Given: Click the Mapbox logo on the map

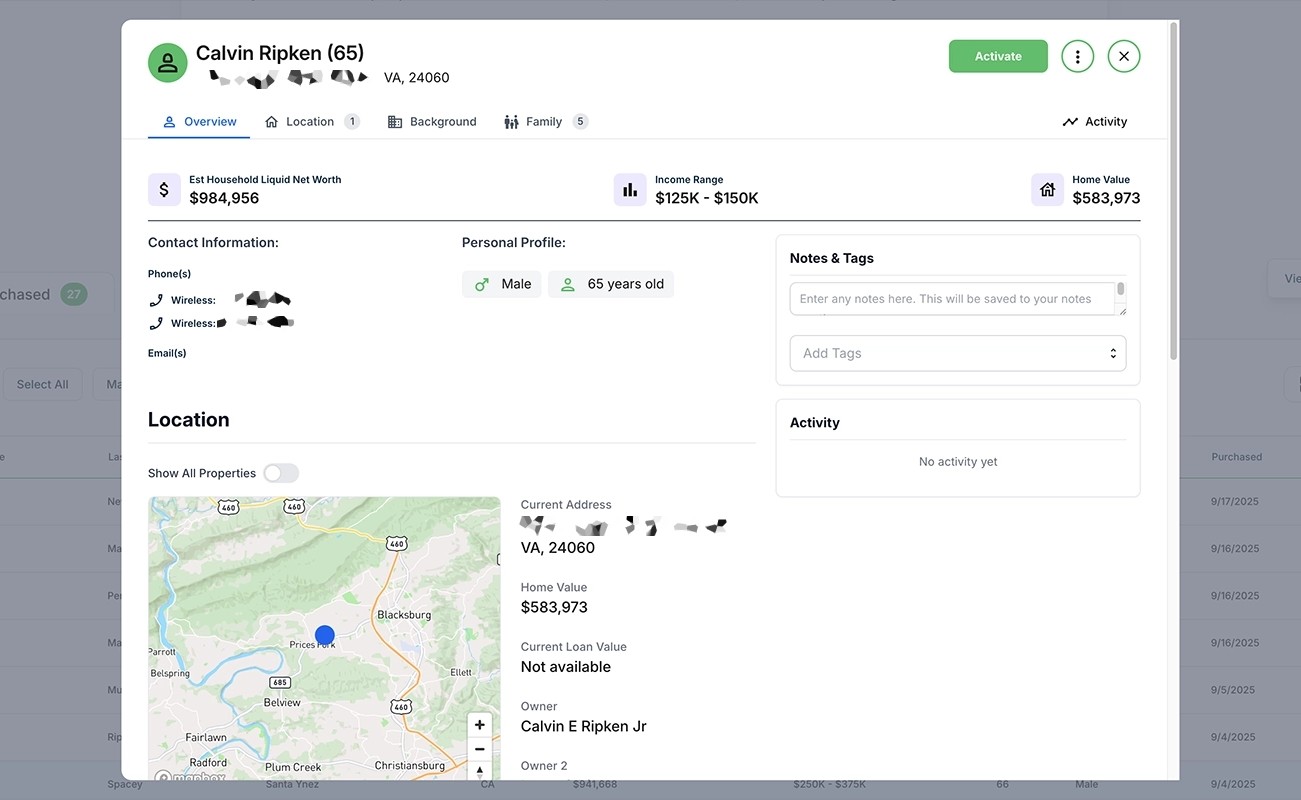Looking at the screenshot, I should click(190, 775).
